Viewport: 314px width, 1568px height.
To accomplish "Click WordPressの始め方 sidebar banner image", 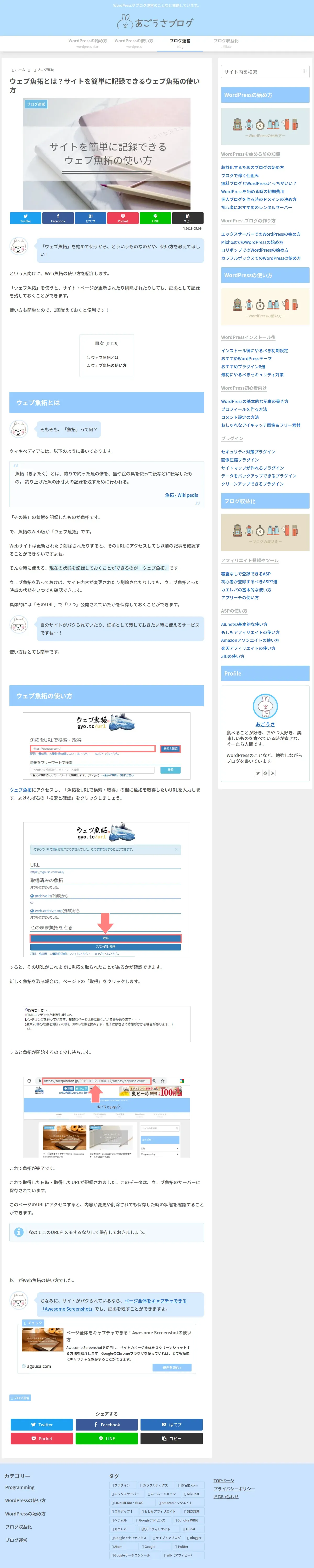I will pyautogui.click(x=265, y=126).
